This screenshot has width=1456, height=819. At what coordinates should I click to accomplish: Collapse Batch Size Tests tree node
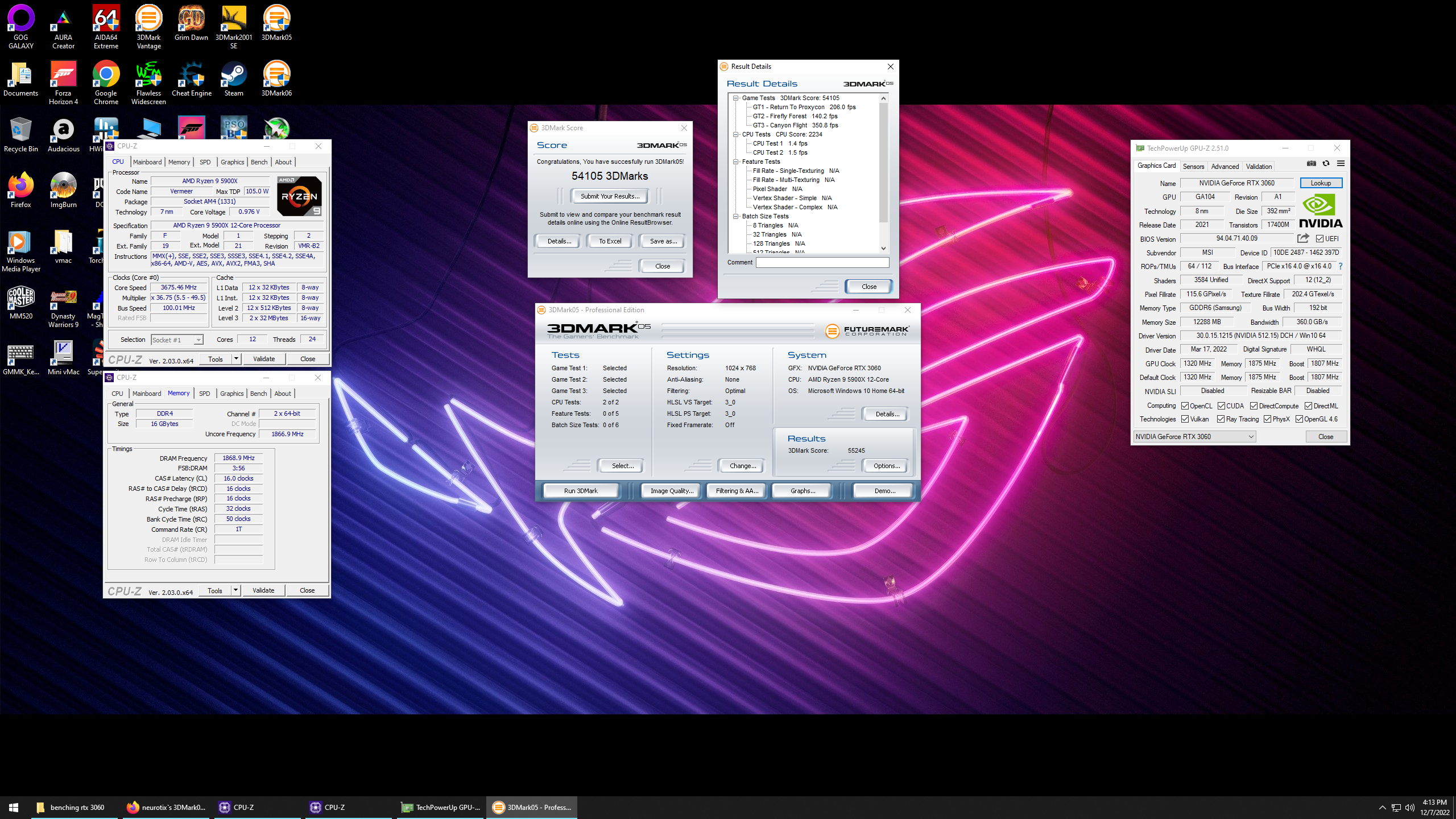pyautogui.click(x=735, y=216)
